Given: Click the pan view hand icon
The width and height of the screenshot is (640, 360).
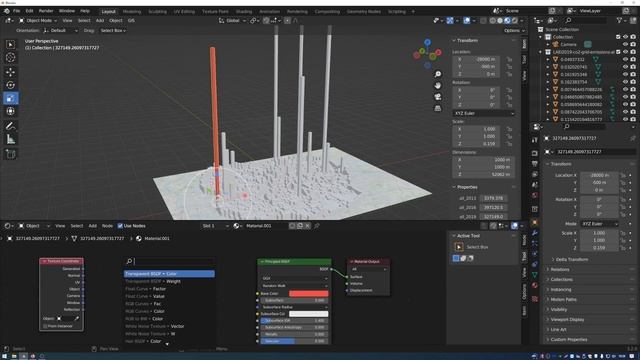Looking at the screenshot, I should point(438,86).
